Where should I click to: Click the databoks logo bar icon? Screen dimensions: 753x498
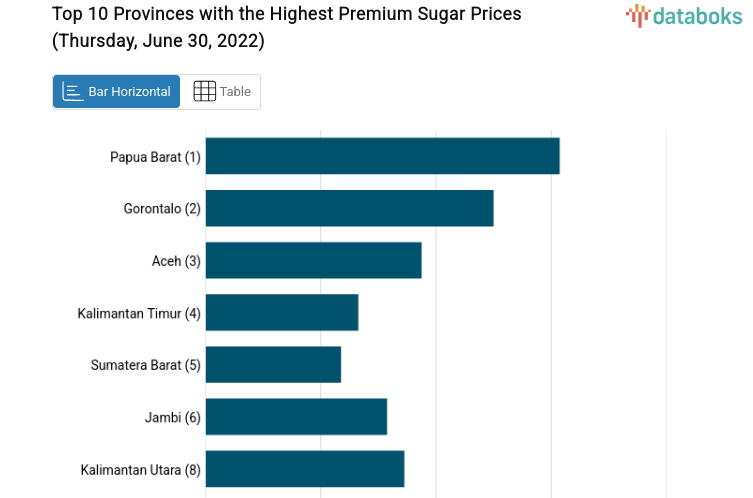click(x=637, y=15)
